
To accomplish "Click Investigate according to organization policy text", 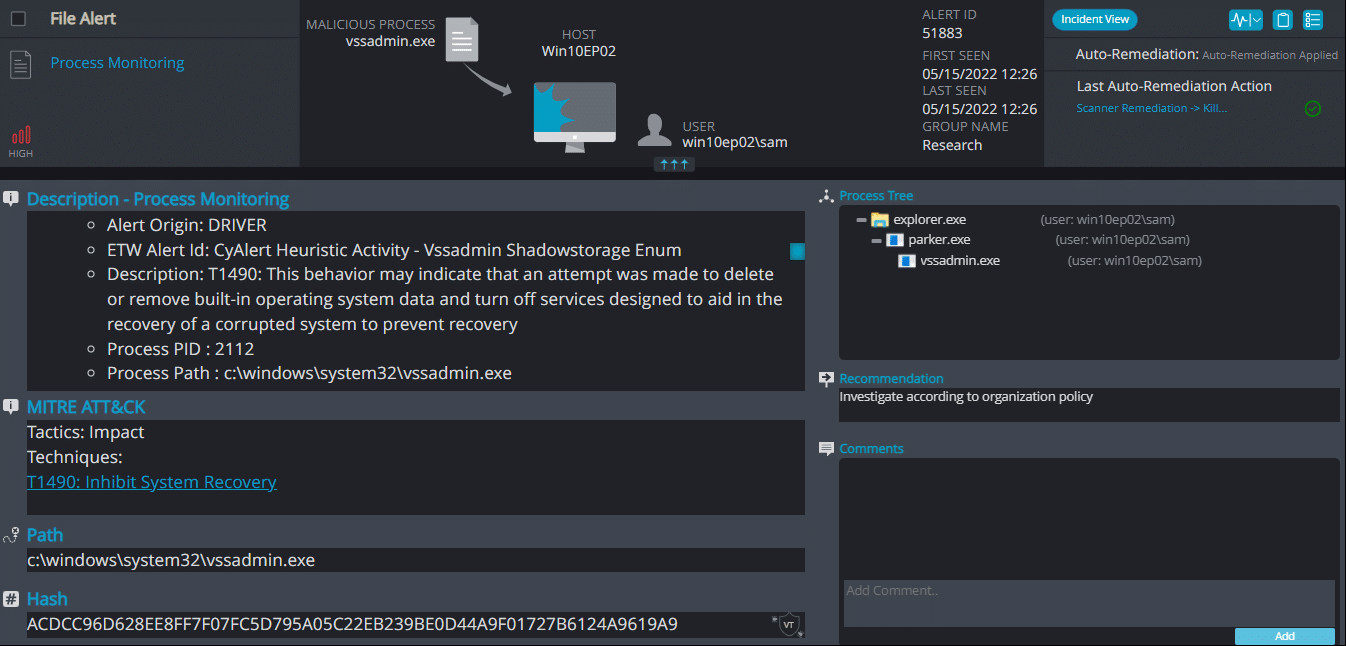I will [x=966, y=397].
